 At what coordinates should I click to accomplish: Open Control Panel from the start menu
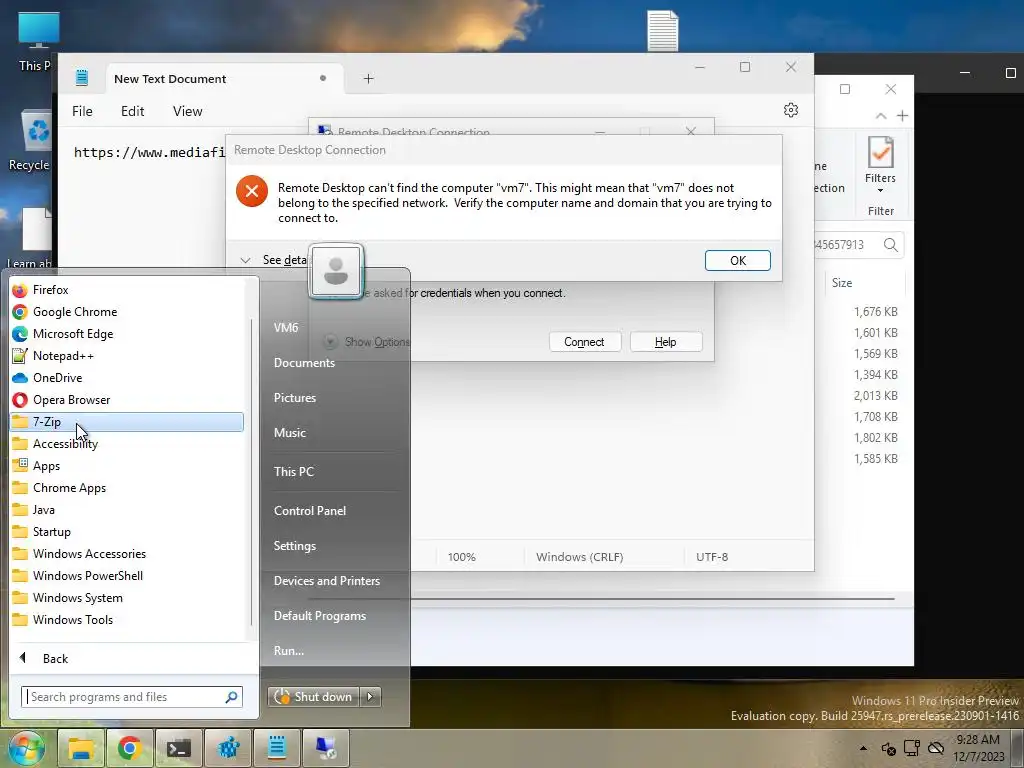click(310, 511)
